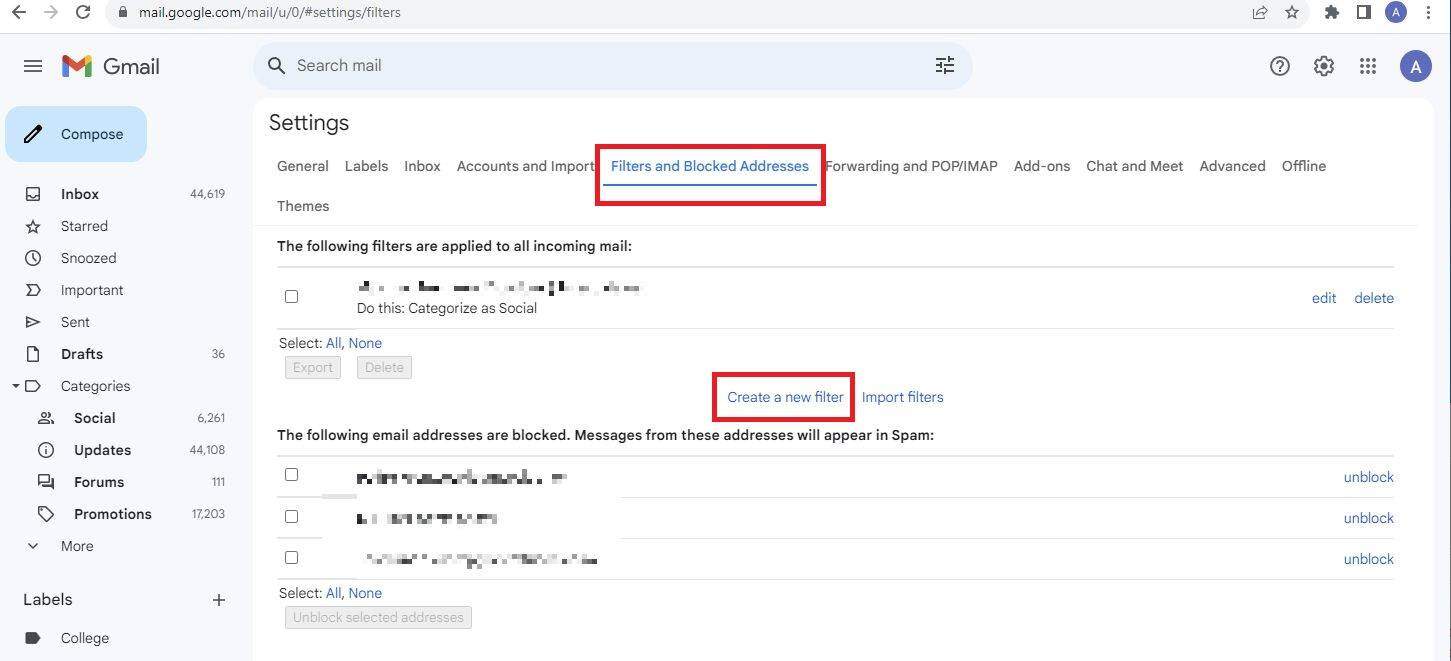Click the Settings gear icon
The height and width of the screenshot is (661, 1451).
tap(1323, 66)
